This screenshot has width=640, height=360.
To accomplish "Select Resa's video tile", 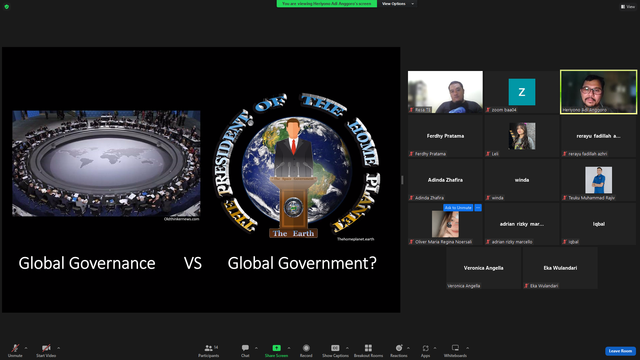I will tap(445, 92).
